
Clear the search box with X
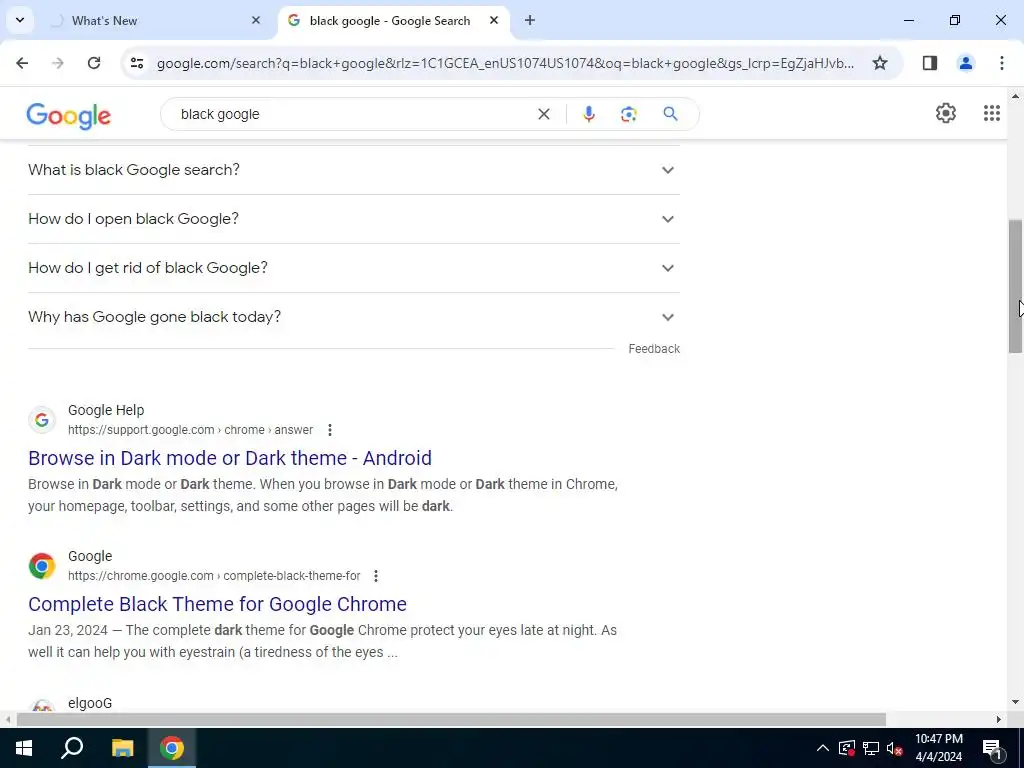point(543,114)
